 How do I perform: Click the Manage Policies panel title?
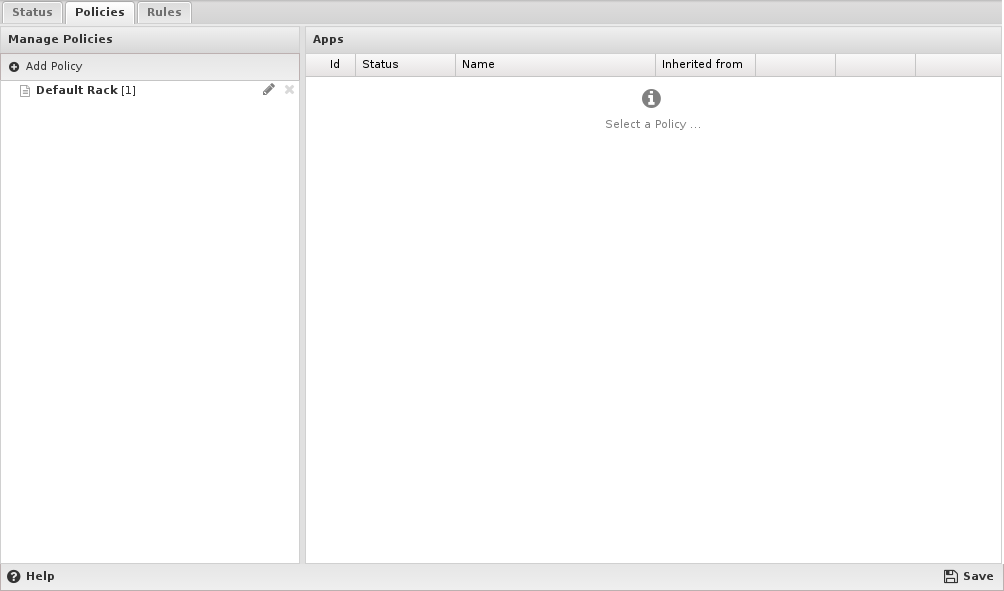point(60,40)
